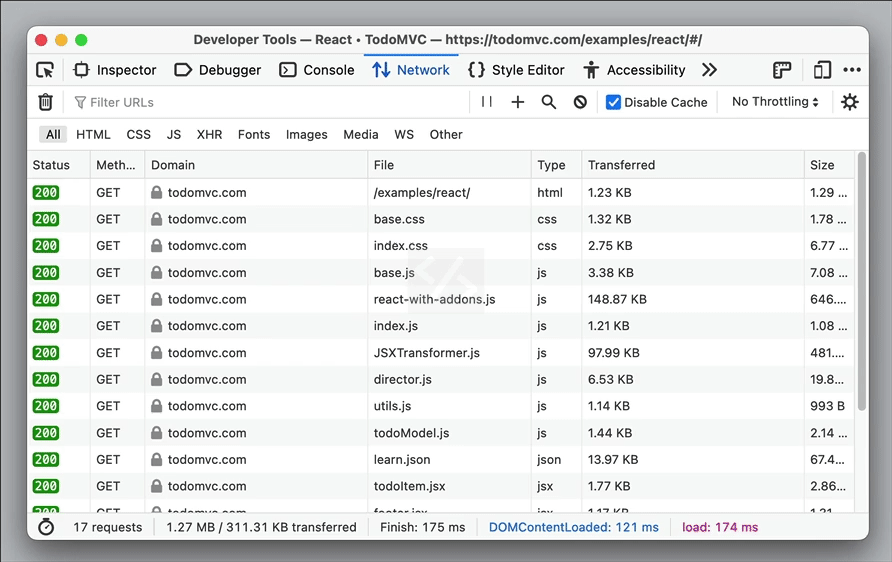Select the director.js request

(441, 379)
